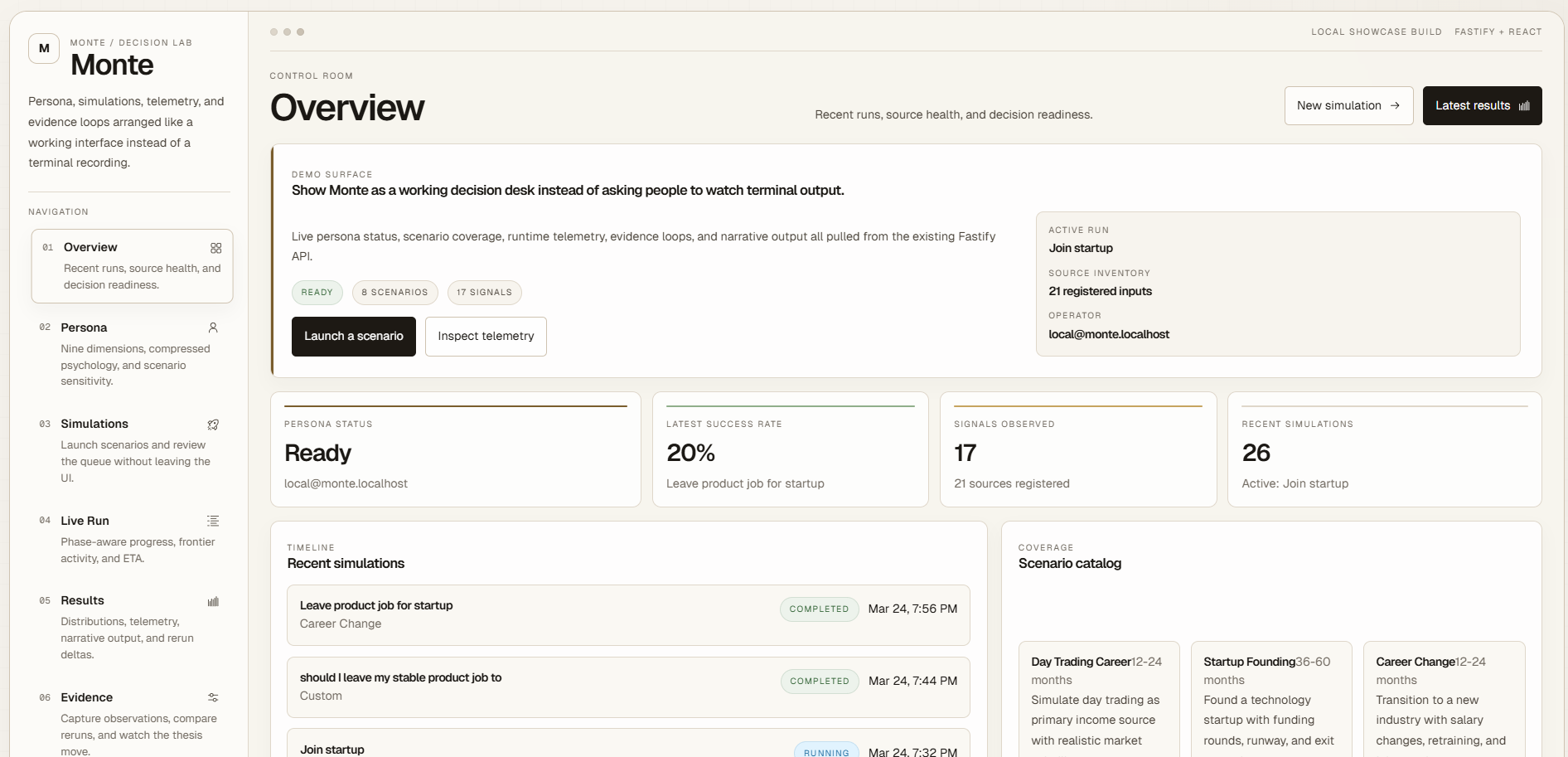Click the 'Recent simulations' heading

(x=346, y=564)
